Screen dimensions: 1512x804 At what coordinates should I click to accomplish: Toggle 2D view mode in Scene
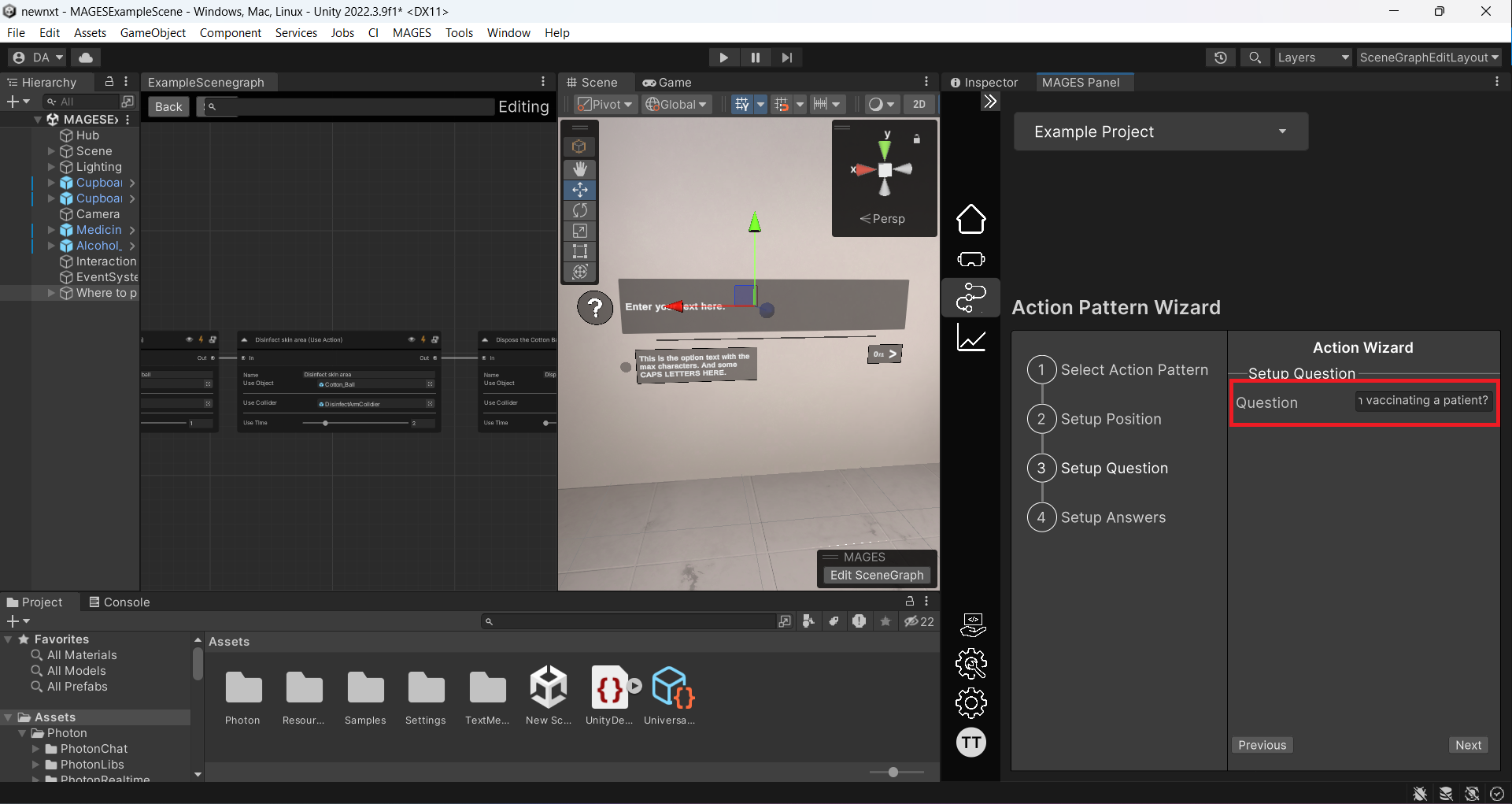pyautogui.click(x=919, y=104)
